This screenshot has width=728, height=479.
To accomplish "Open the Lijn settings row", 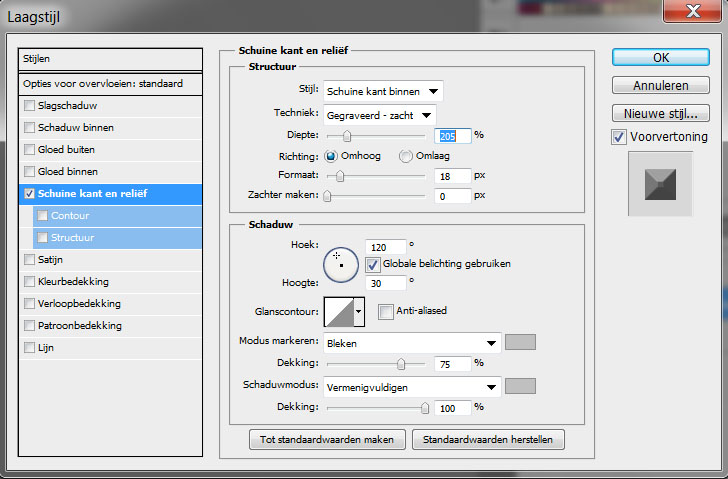I will pos(110,348).
